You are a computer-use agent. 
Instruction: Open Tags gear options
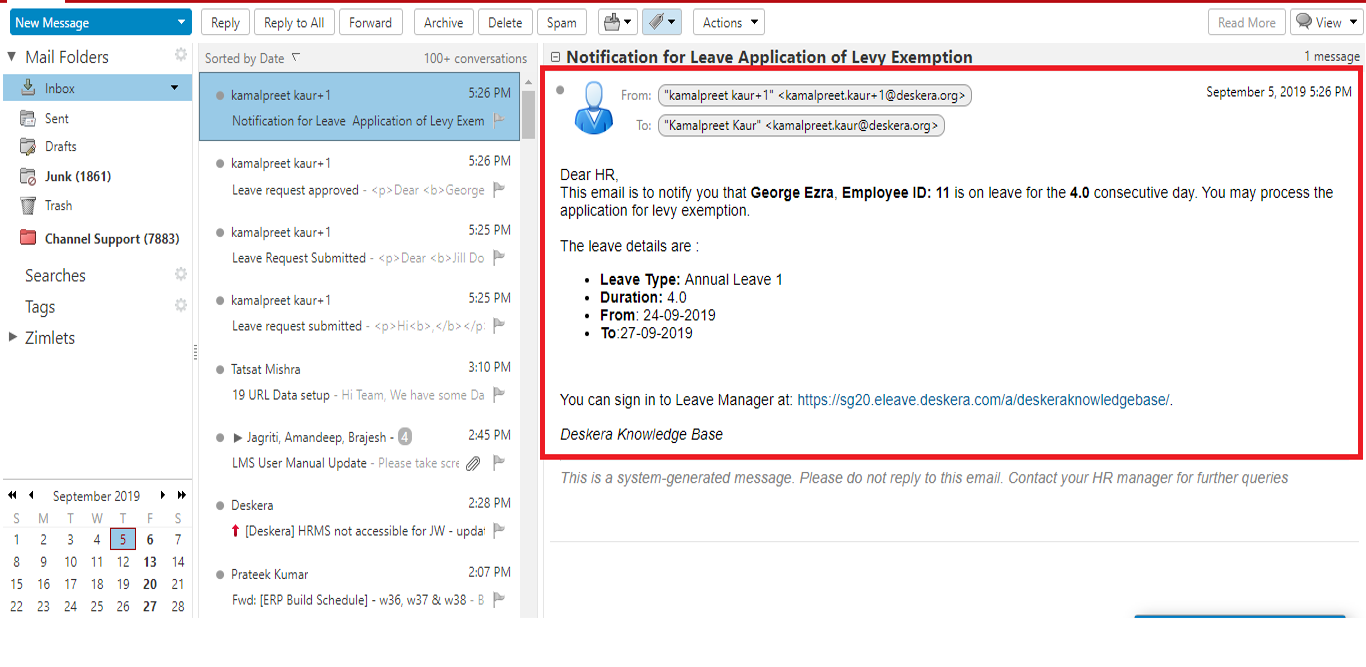pyautogui.click(x=181, y=305)
